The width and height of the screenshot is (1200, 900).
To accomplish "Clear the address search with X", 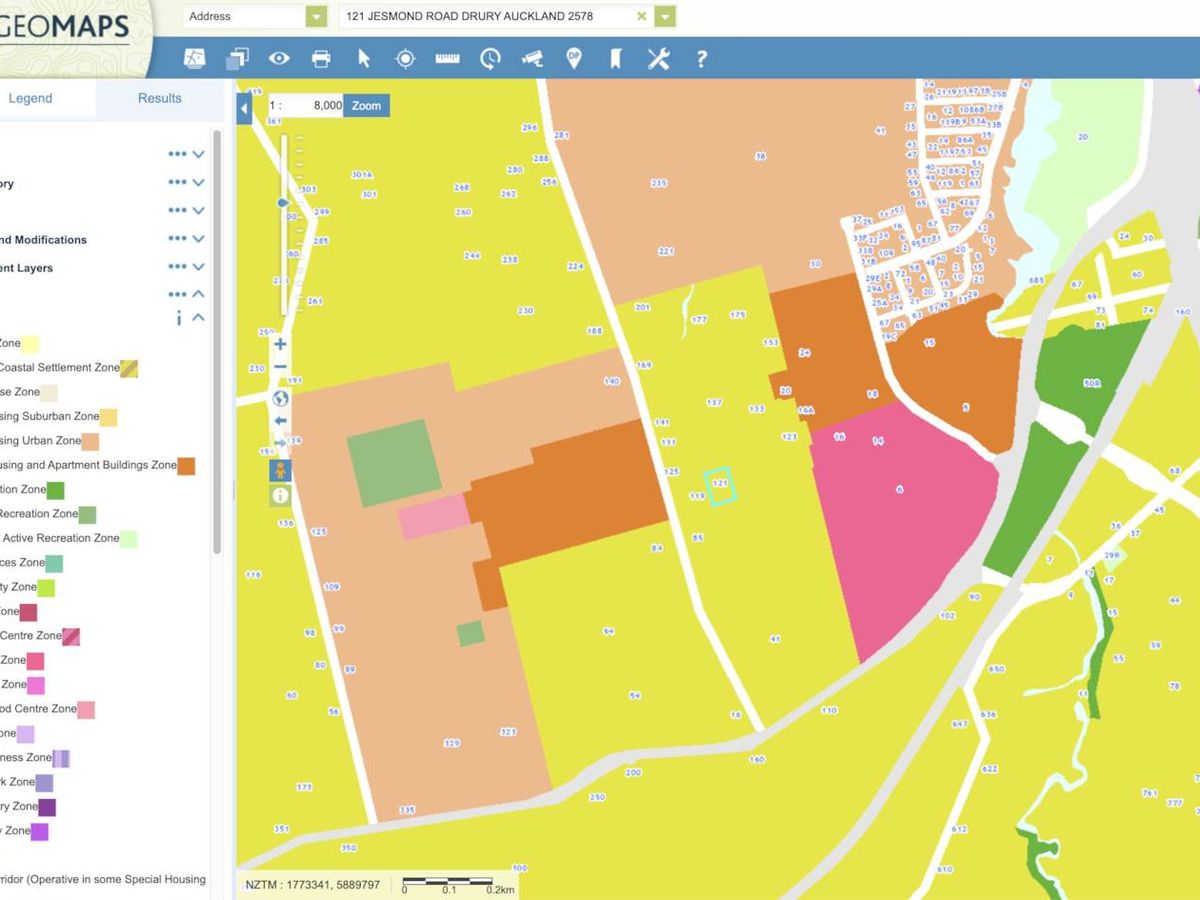I will 641,16.
